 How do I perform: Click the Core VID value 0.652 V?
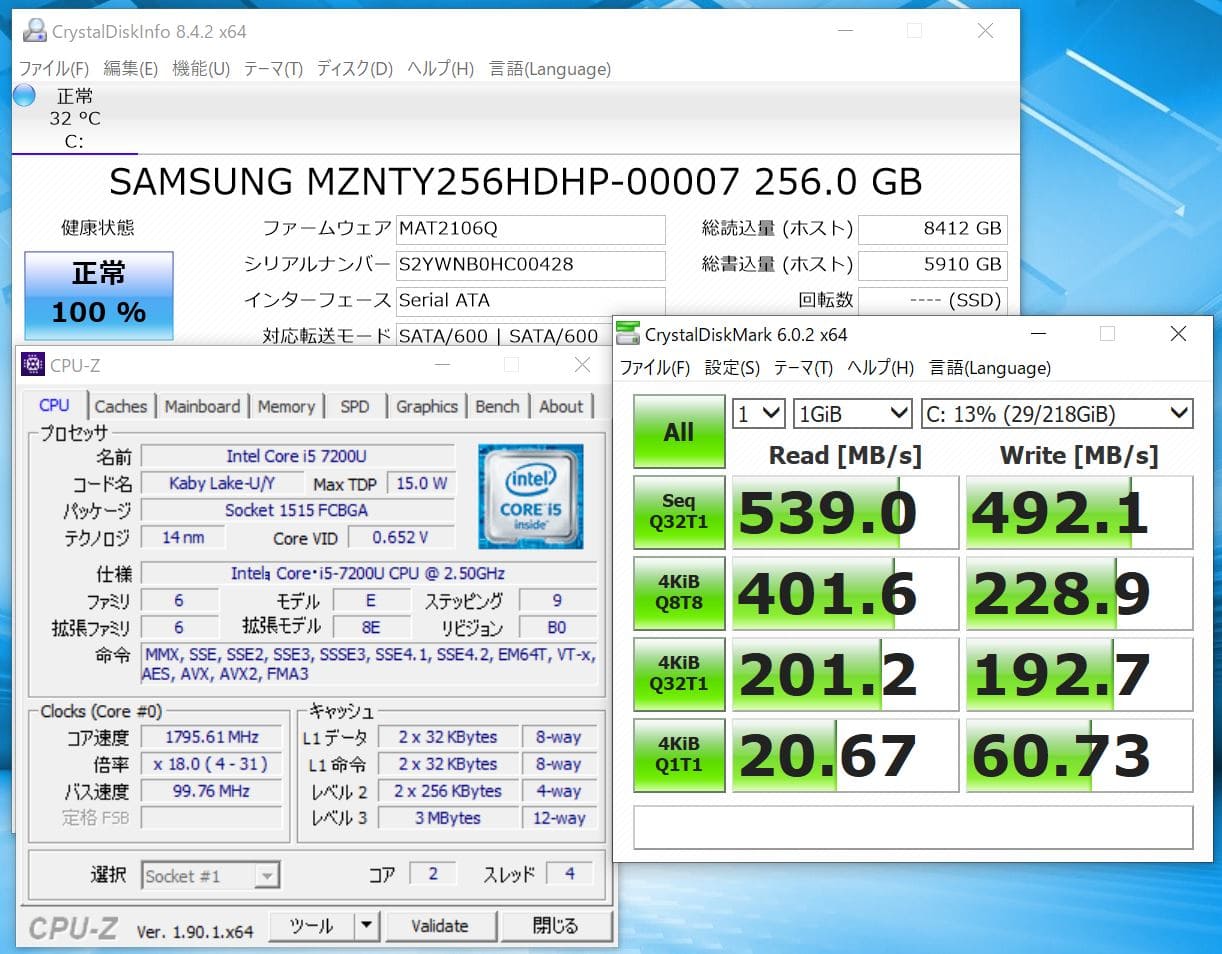400,537
